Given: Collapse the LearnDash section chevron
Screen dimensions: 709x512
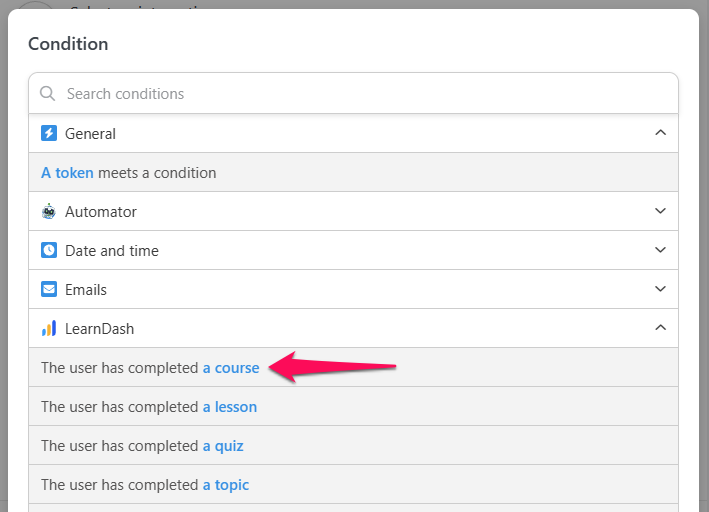Looking at the screenshot, I should 661,327.
